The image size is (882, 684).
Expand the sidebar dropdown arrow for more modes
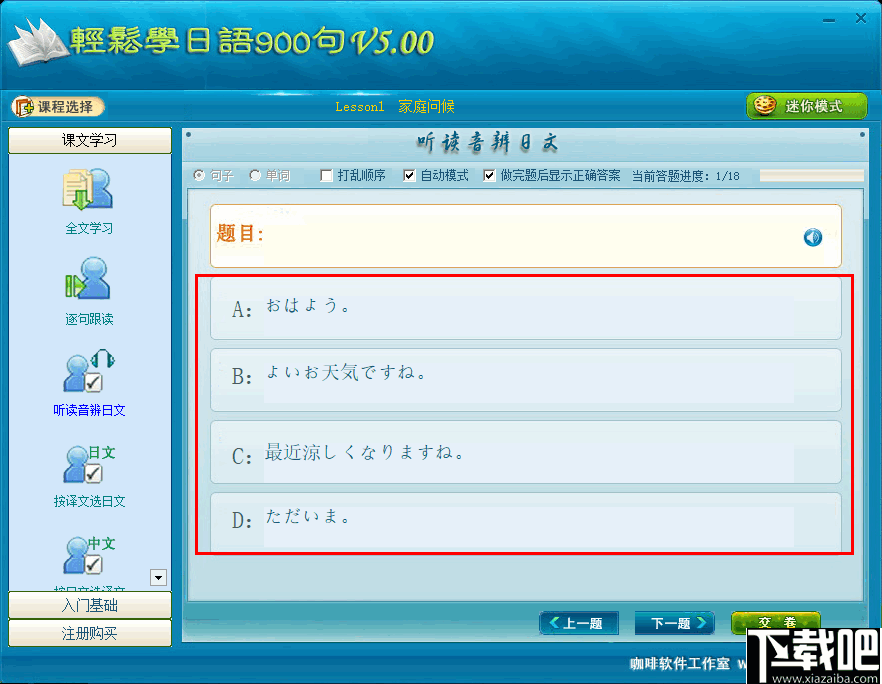157,577
